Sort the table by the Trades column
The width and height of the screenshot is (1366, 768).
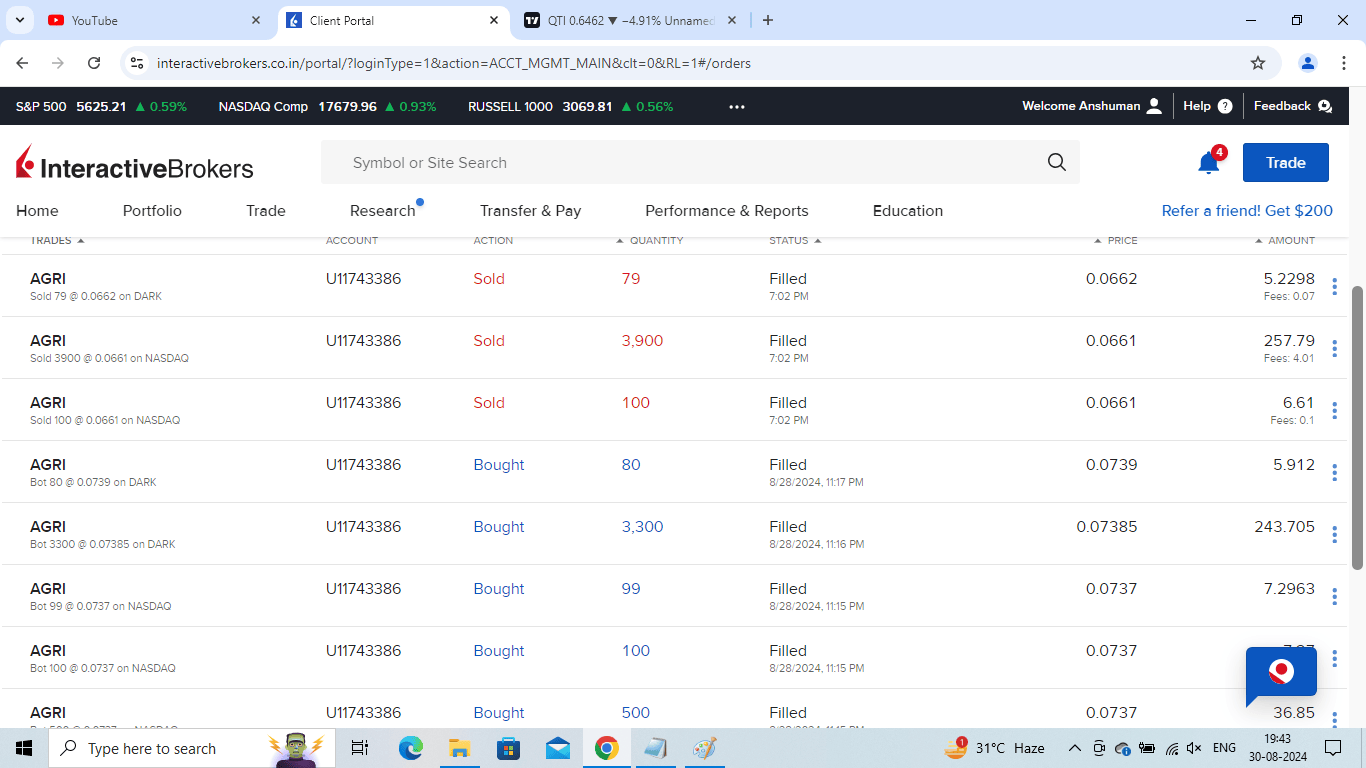coord(57,240)
